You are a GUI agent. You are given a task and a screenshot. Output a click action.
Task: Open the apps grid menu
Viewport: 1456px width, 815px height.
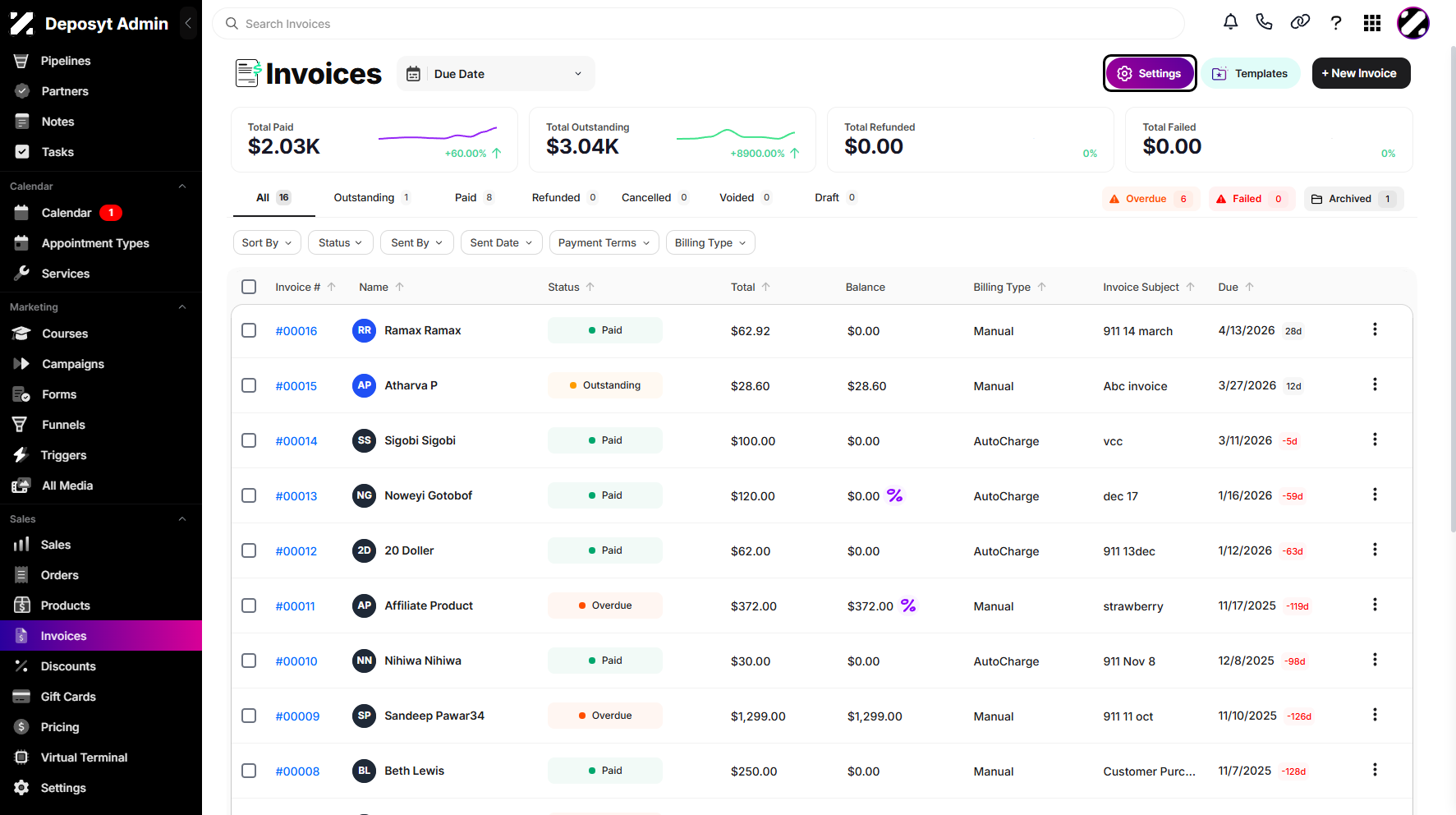pyautogui.click(x=1372, y=23)
